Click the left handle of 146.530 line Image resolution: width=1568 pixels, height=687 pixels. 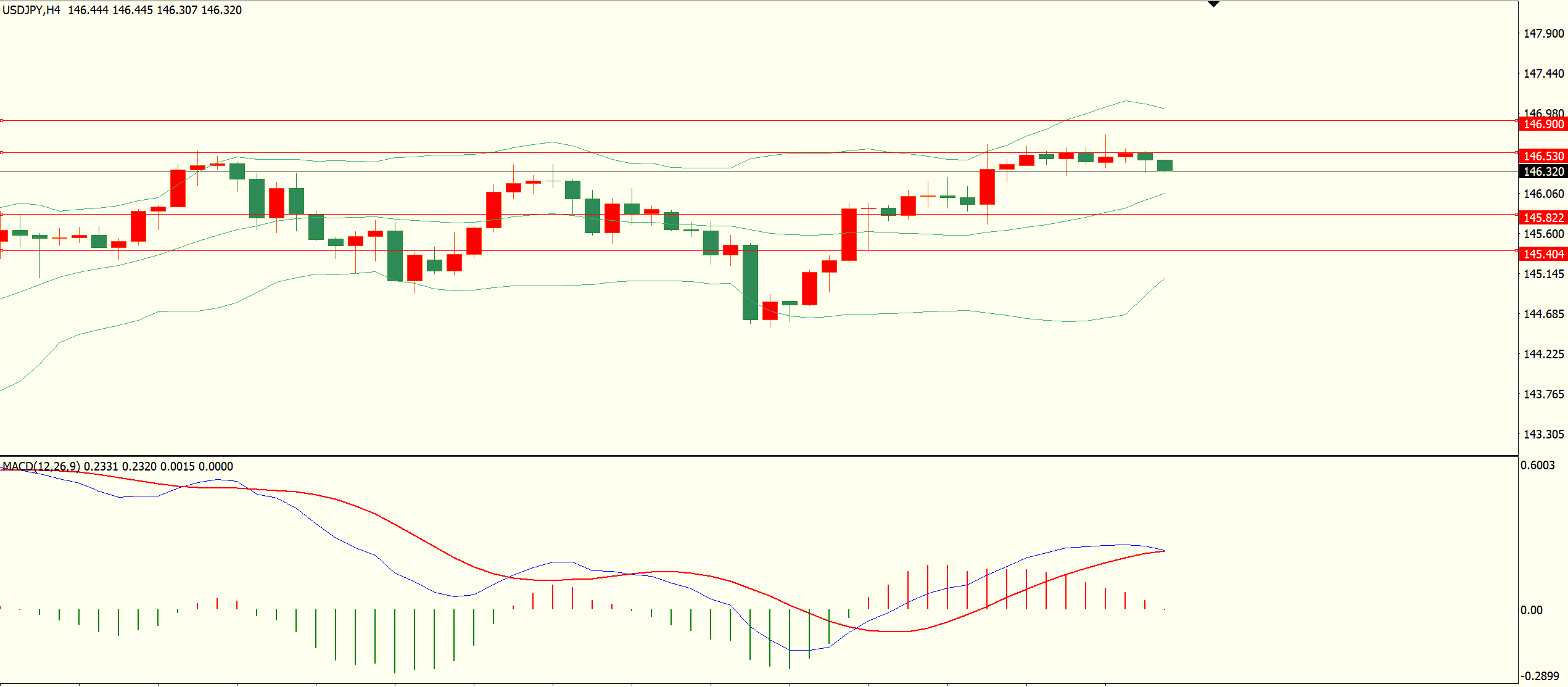(x=2, y=152)
